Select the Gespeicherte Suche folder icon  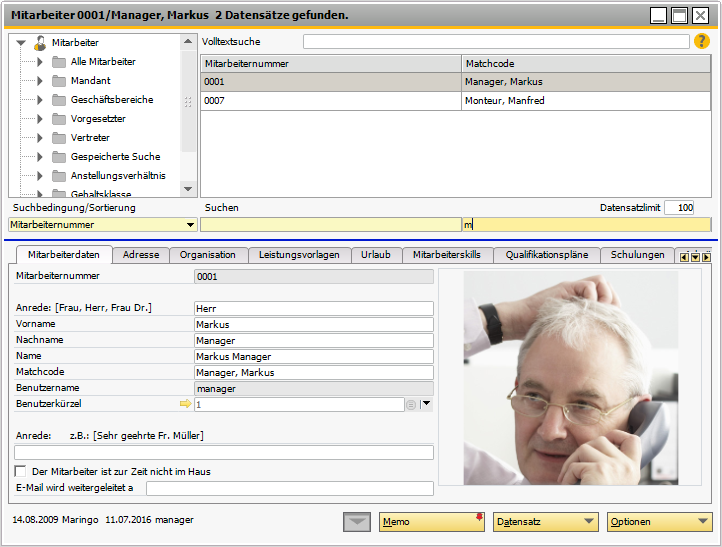[57, 157]
